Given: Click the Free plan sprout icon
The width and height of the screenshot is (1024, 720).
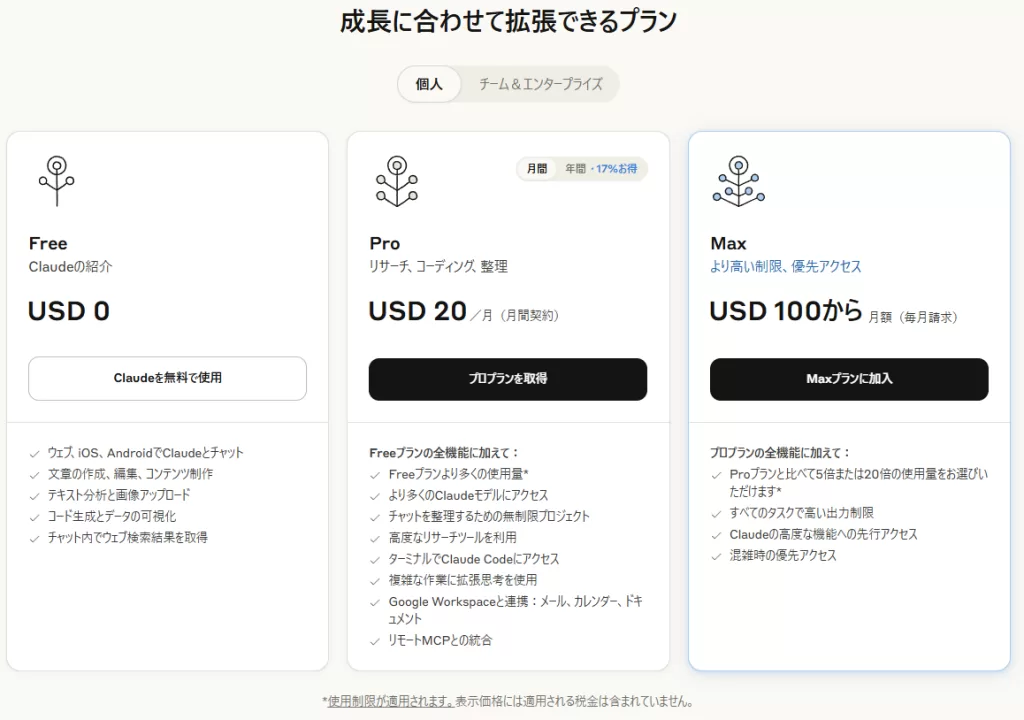Looking at the screenshot, I should tap(57, 181).
